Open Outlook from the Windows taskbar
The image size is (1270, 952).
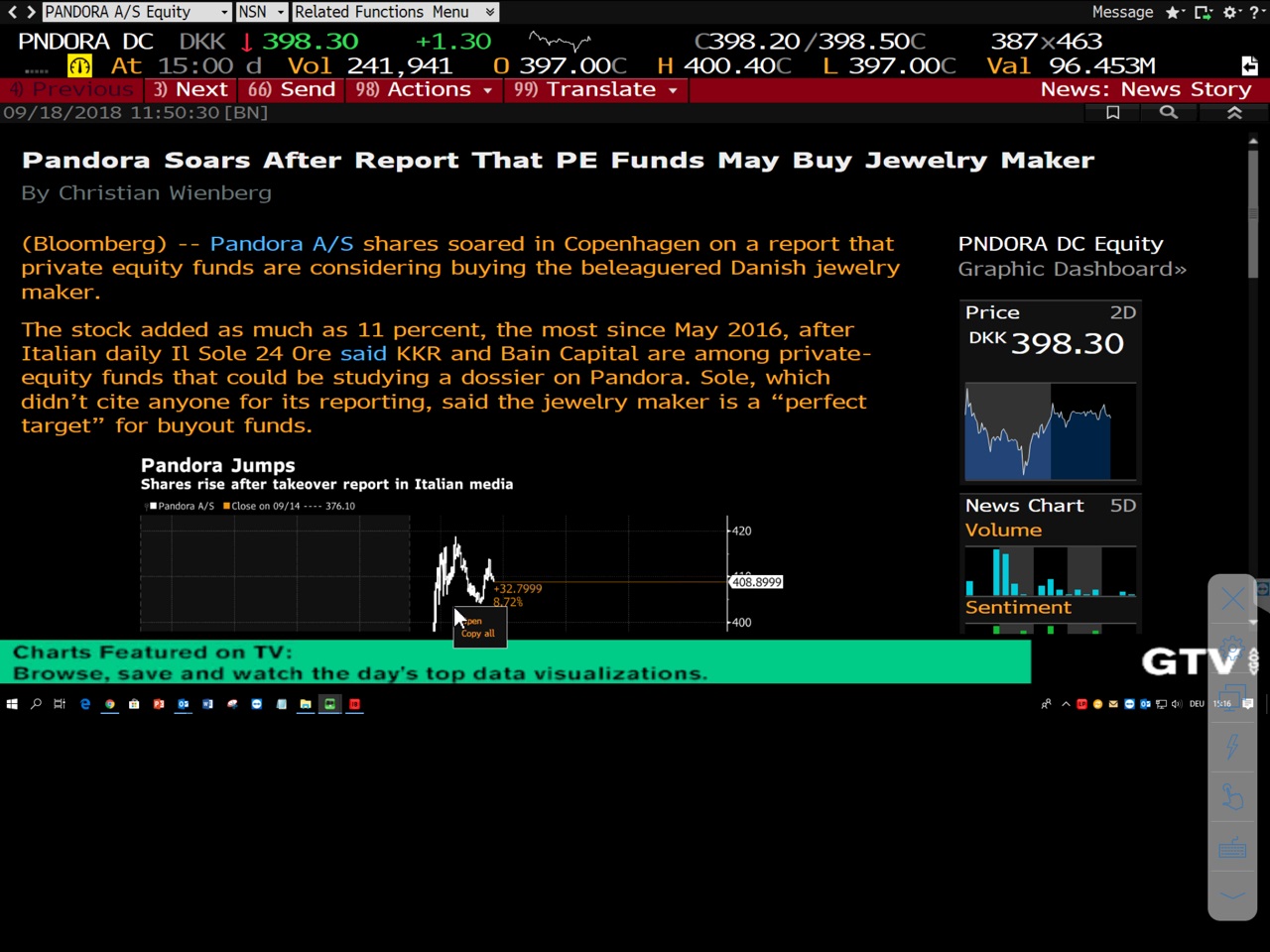[x=183, y=704]
